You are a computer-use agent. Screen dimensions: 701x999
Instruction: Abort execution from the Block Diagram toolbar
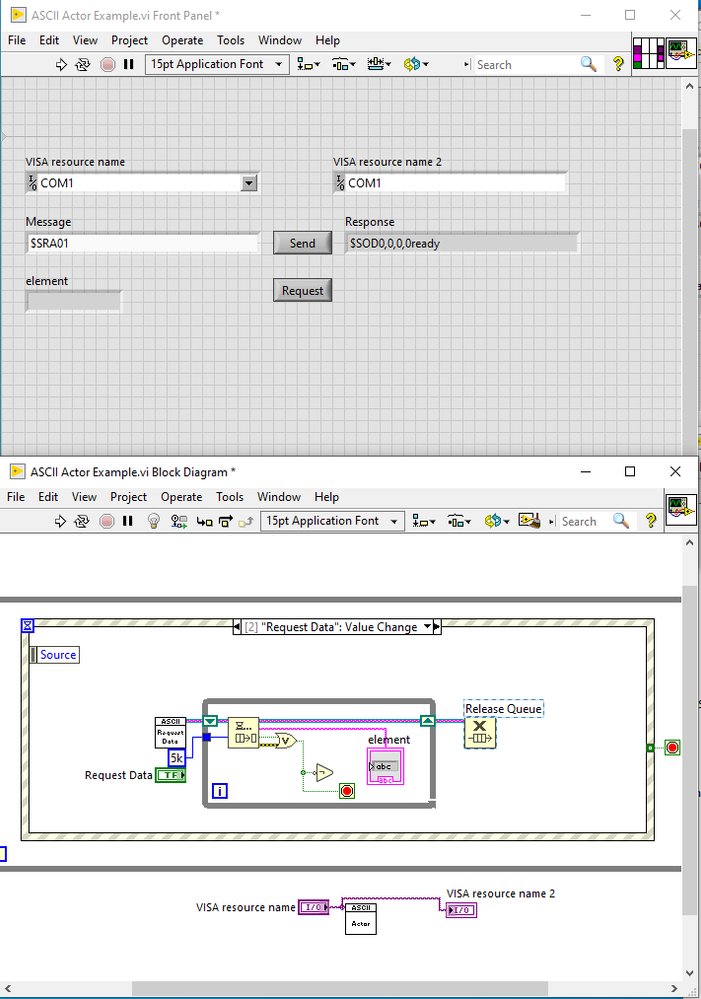coord(107,521)
